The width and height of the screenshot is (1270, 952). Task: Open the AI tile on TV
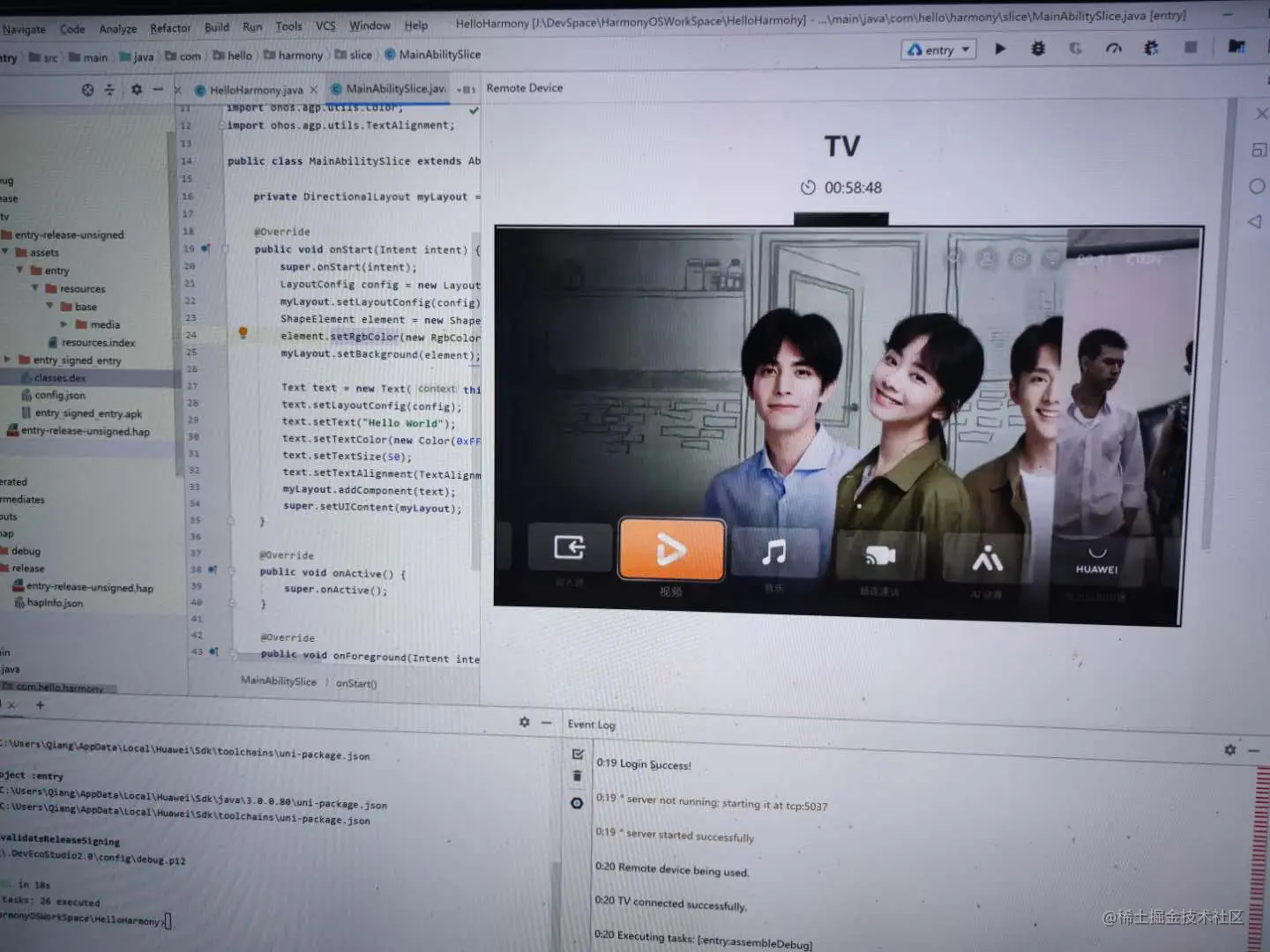click(x=987, y=558)
